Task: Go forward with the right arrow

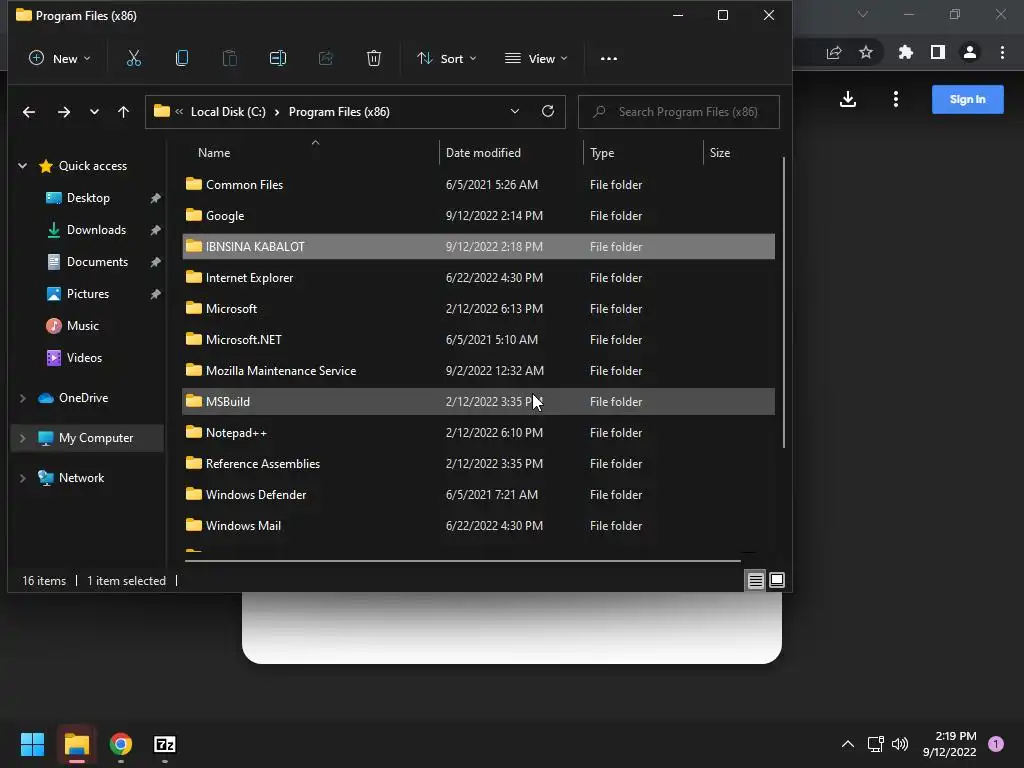Action: 63,112
